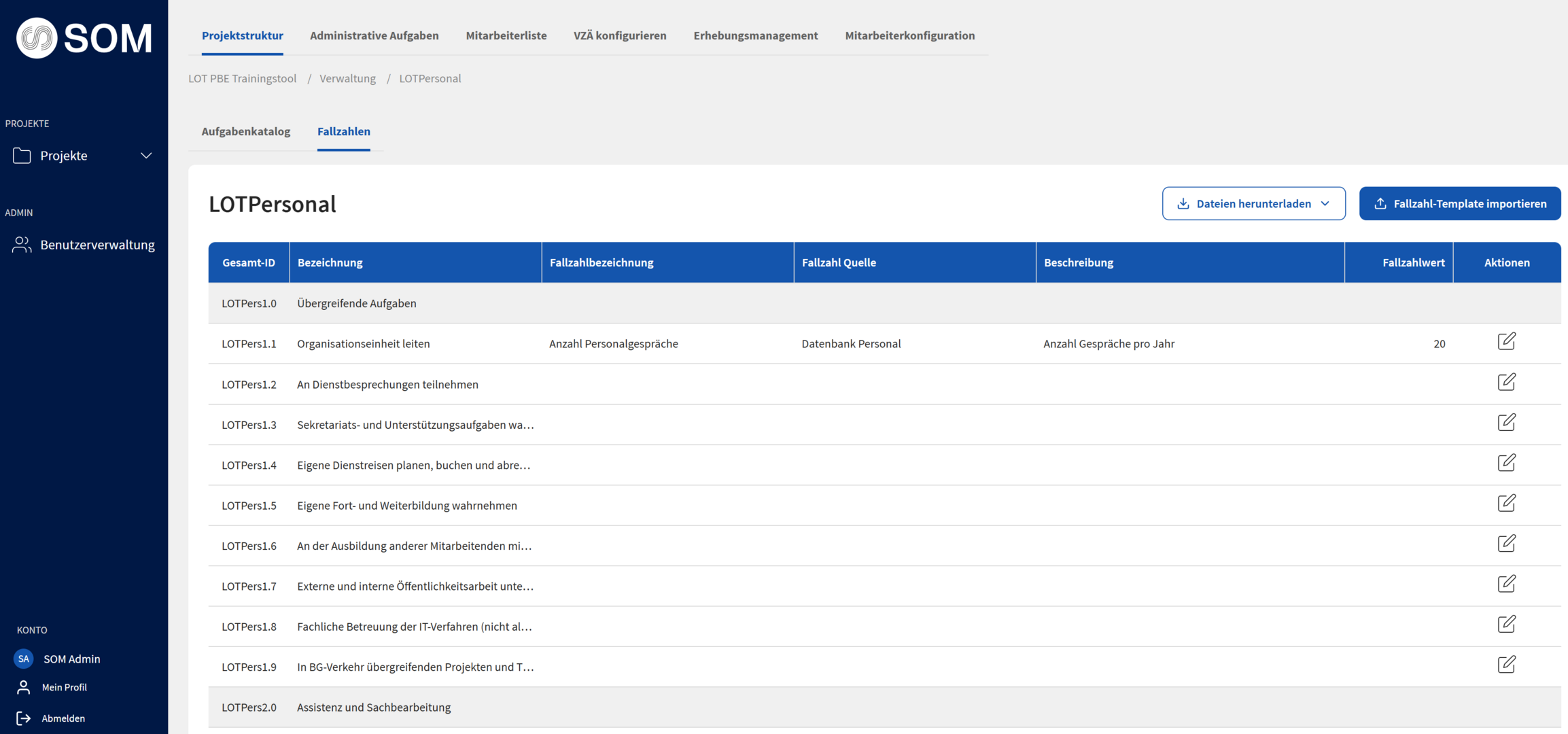Switch to the Aufgabenkatalog tab
The width and height of the screenshot is (1568, 734).
(245, 132)
